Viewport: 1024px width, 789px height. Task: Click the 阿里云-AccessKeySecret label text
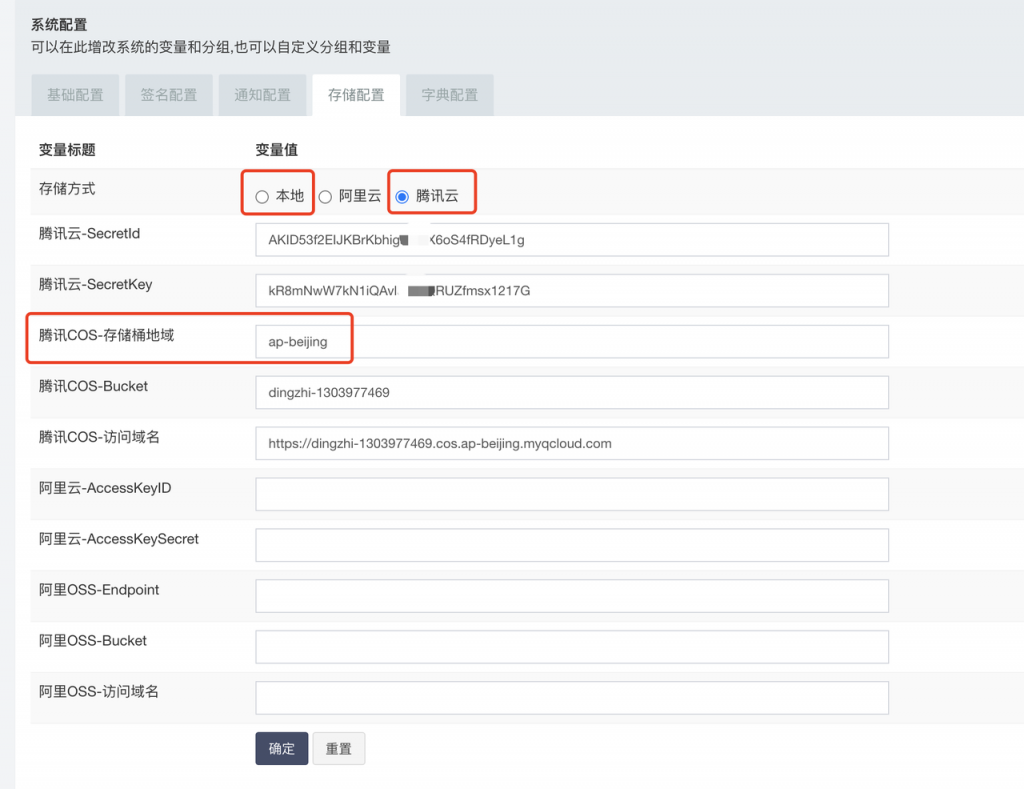119,539
